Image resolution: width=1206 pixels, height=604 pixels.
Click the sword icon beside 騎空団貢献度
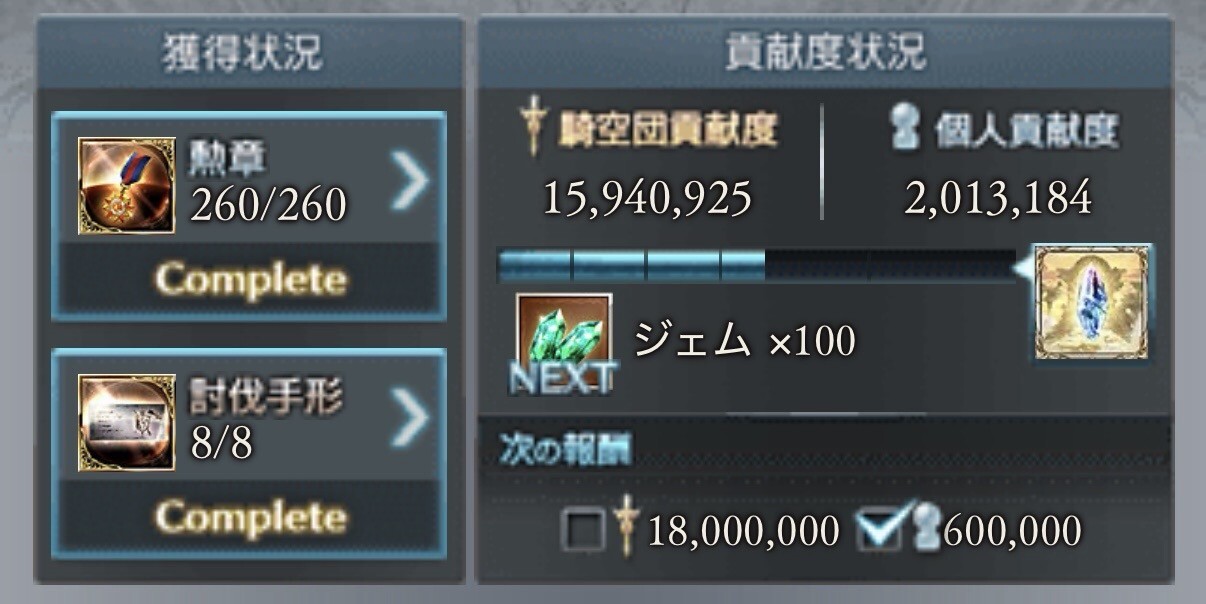(533, 126)
